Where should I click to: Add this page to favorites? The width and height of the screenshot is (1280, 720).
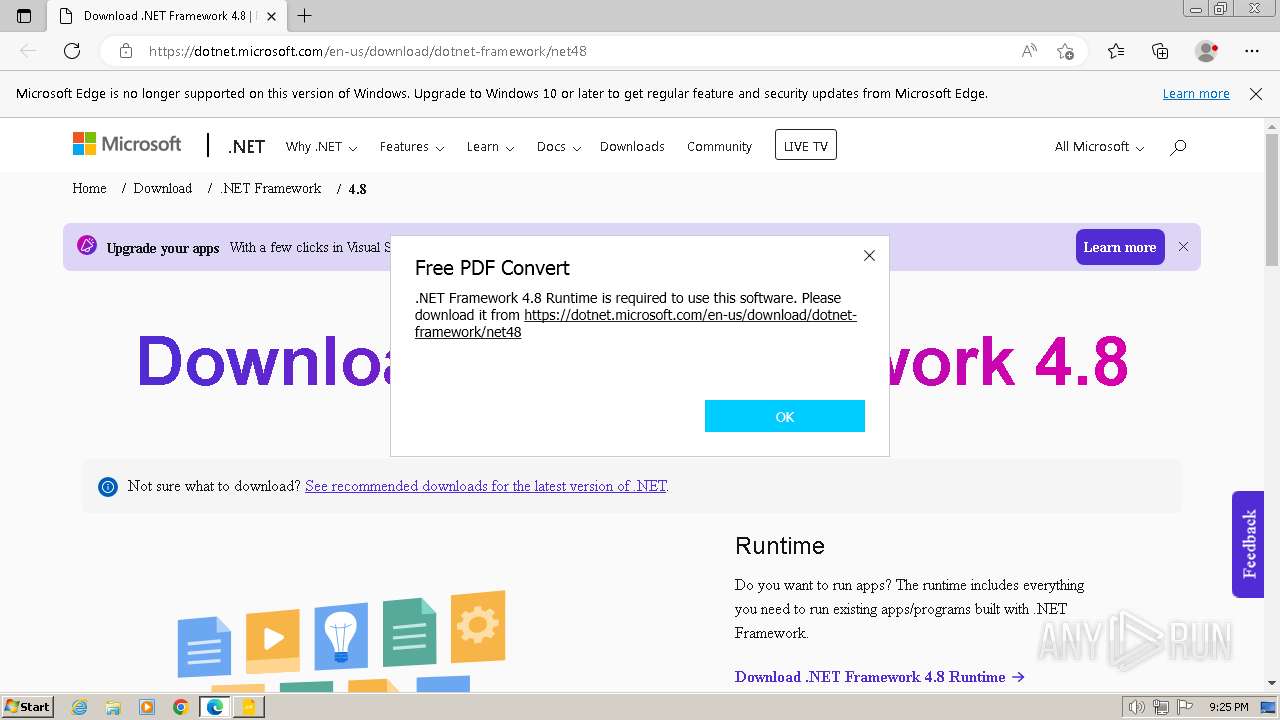click(x=1065, y=51)
